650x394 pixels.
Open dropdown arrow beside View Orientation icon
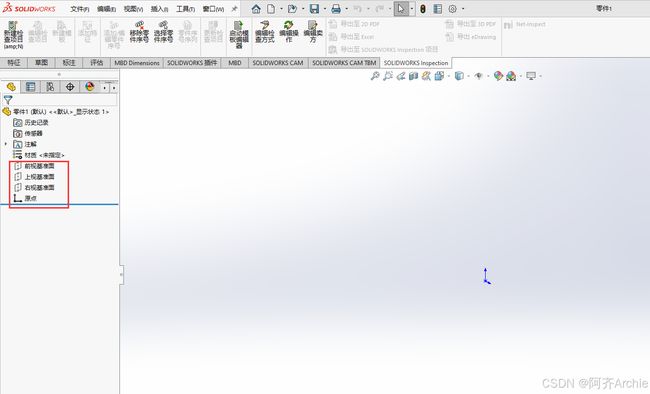pos(449,76)
